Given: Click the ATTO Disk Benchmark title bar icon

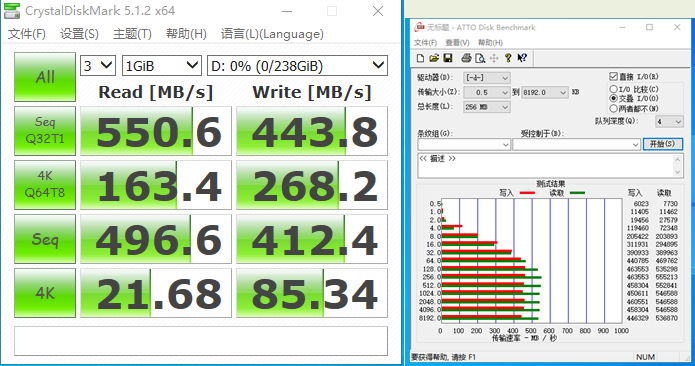Looking at the screenshot, I should click(x=419, y=27).
